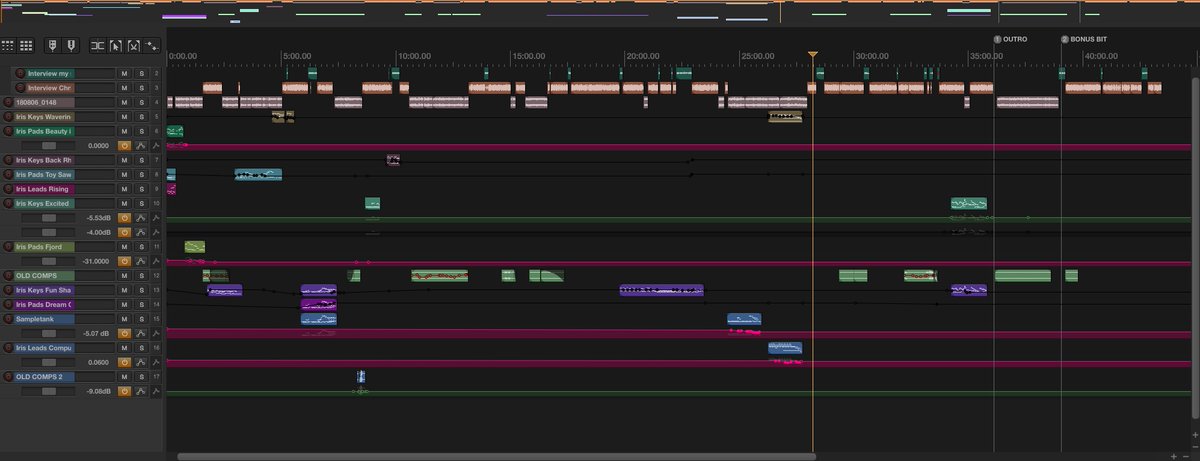
Task: Mute the Interview my track
Action: [x=125, y=74]
